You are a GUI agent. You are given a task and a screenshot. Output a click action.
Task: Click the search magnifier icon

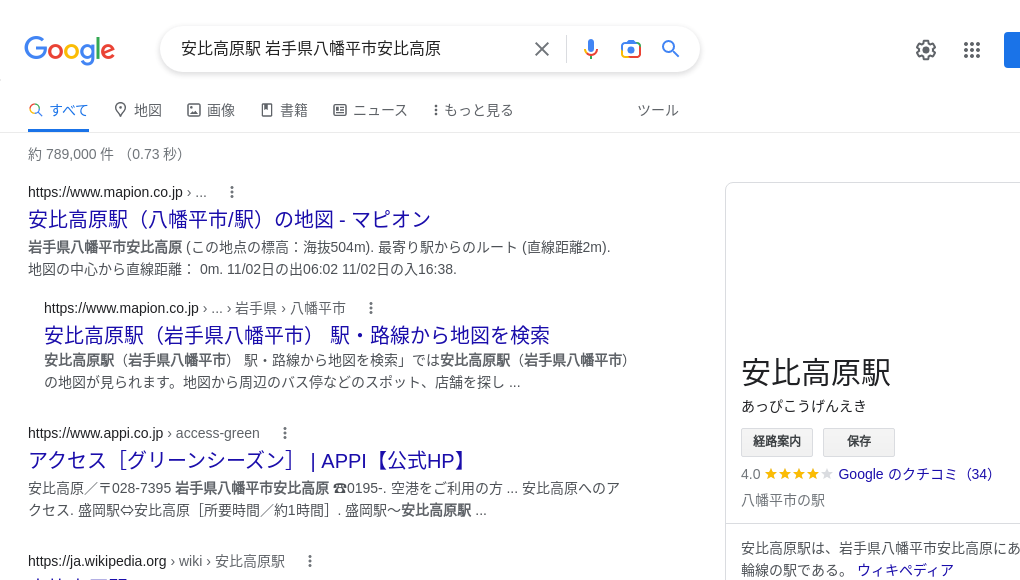pos(670,49)
